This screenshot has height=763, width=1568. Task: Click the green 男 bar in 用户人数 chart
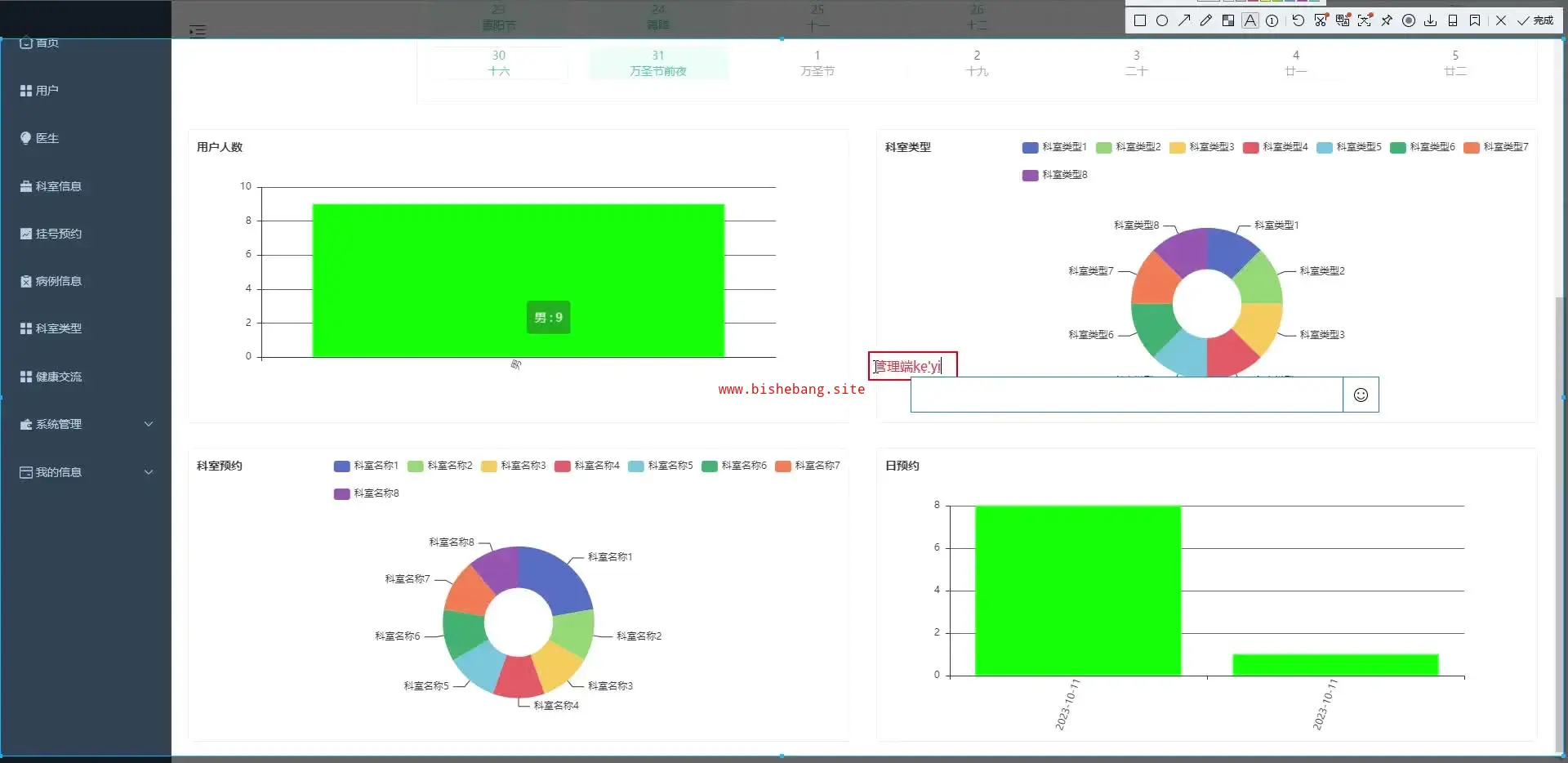point(518,261)
